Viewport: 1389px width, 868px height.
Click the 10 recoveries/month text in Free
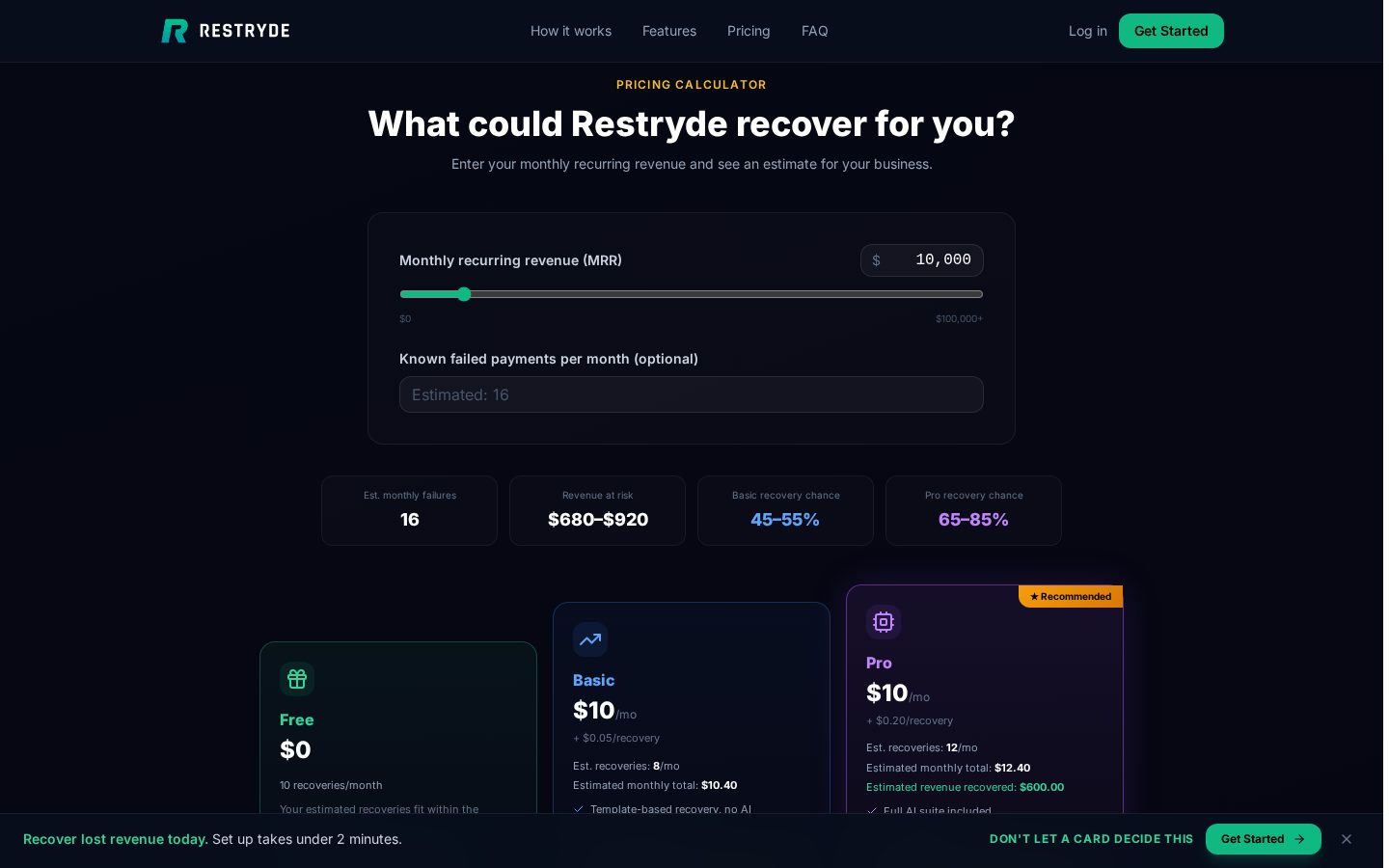pyautogui.click(x=331, y=785)
